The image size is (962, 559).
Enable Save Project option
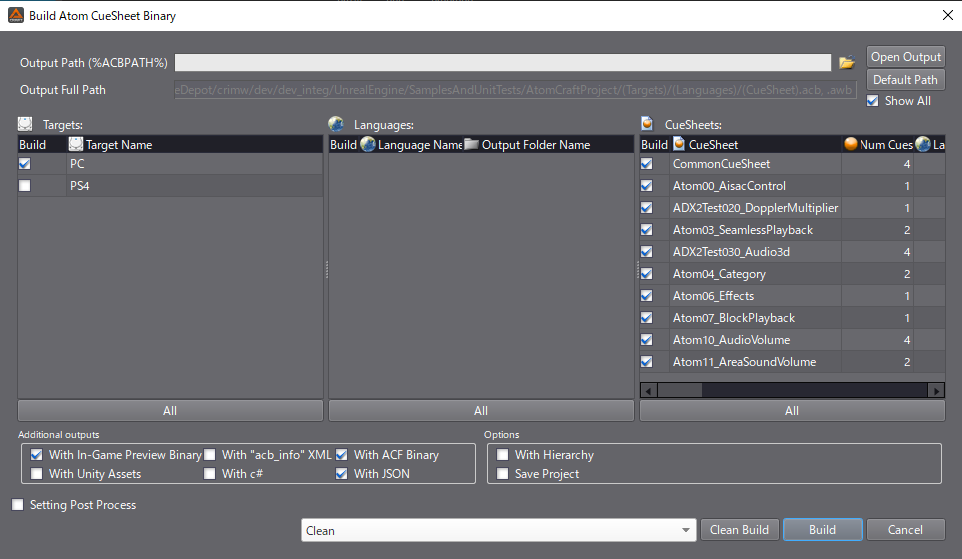coord(503,474)
